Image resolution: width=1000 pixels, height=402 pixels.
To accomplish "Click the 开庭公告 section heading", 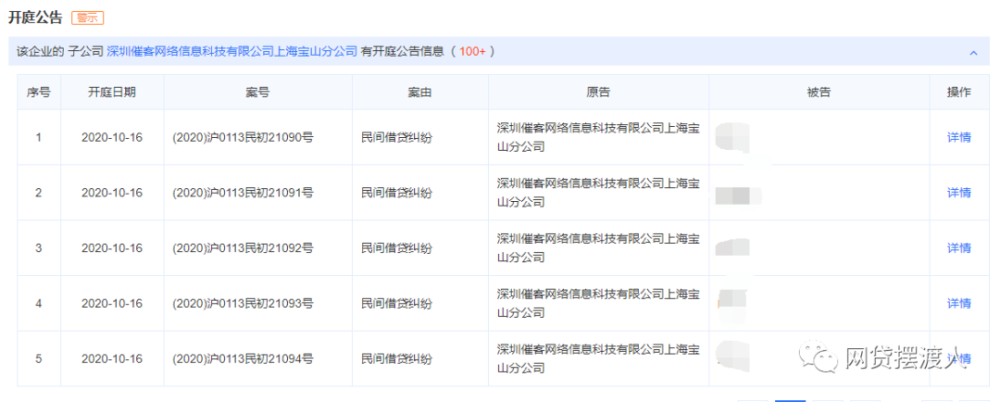I will [35, 18].
